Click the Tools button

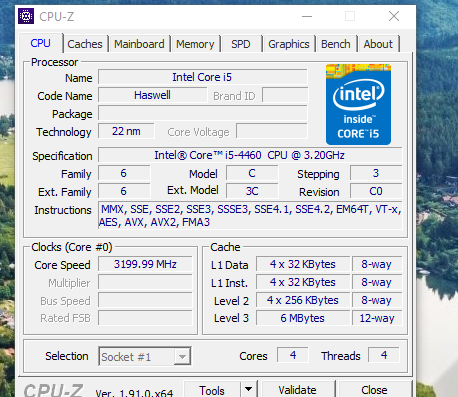[x=212, y=390]
